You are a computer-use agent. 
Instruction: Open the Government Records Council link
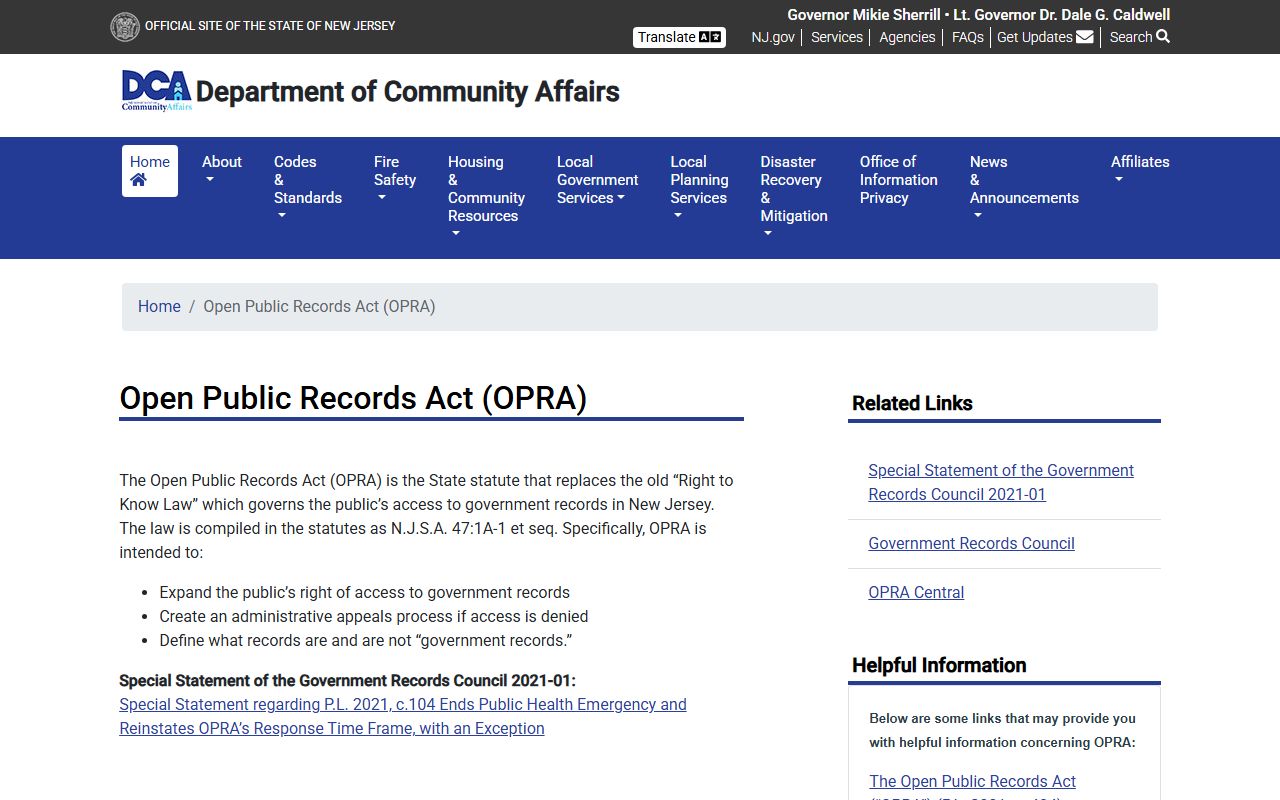point(971,544)
